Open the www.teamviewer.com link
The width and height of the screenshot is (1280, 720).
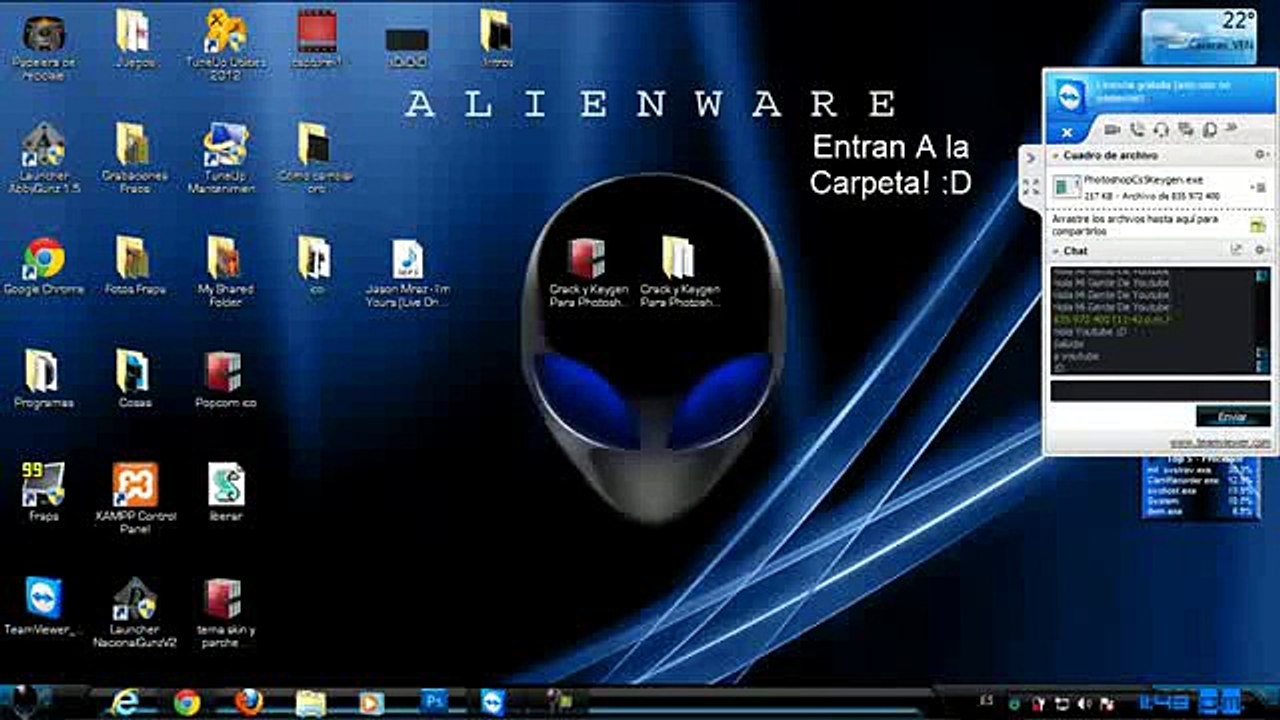coord(1220,442)
